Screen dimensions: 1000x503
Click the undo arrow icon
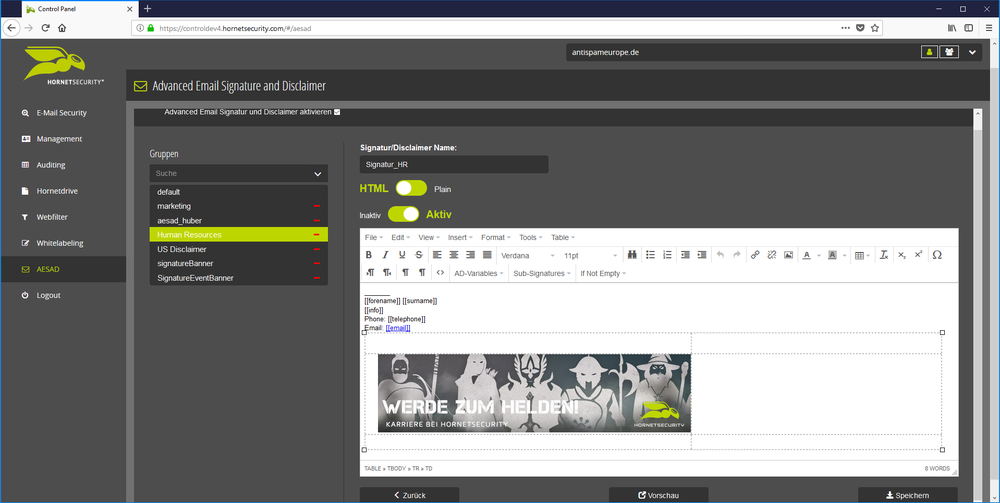pos(720,255)
